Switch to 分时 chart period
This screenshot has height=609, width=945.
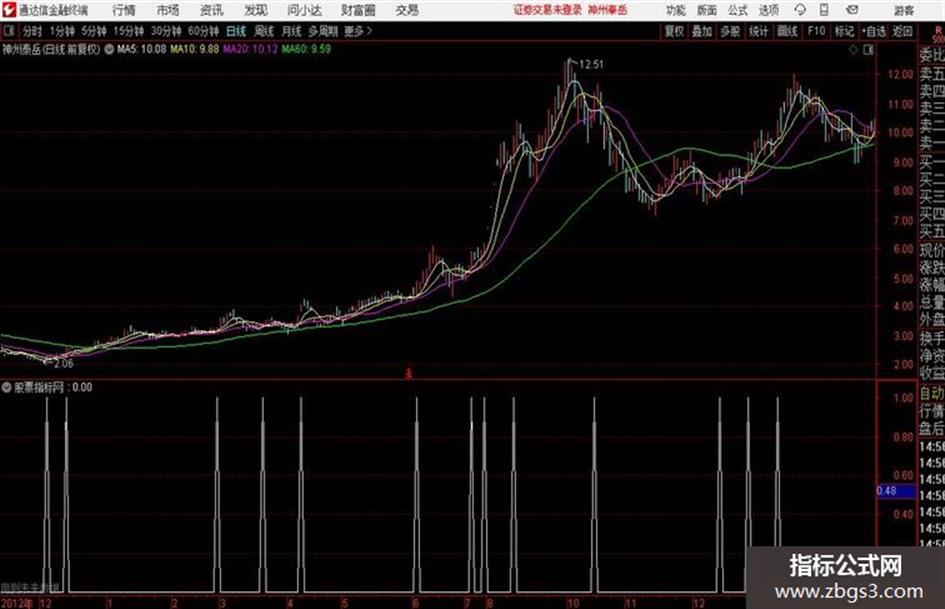[33, 31]
